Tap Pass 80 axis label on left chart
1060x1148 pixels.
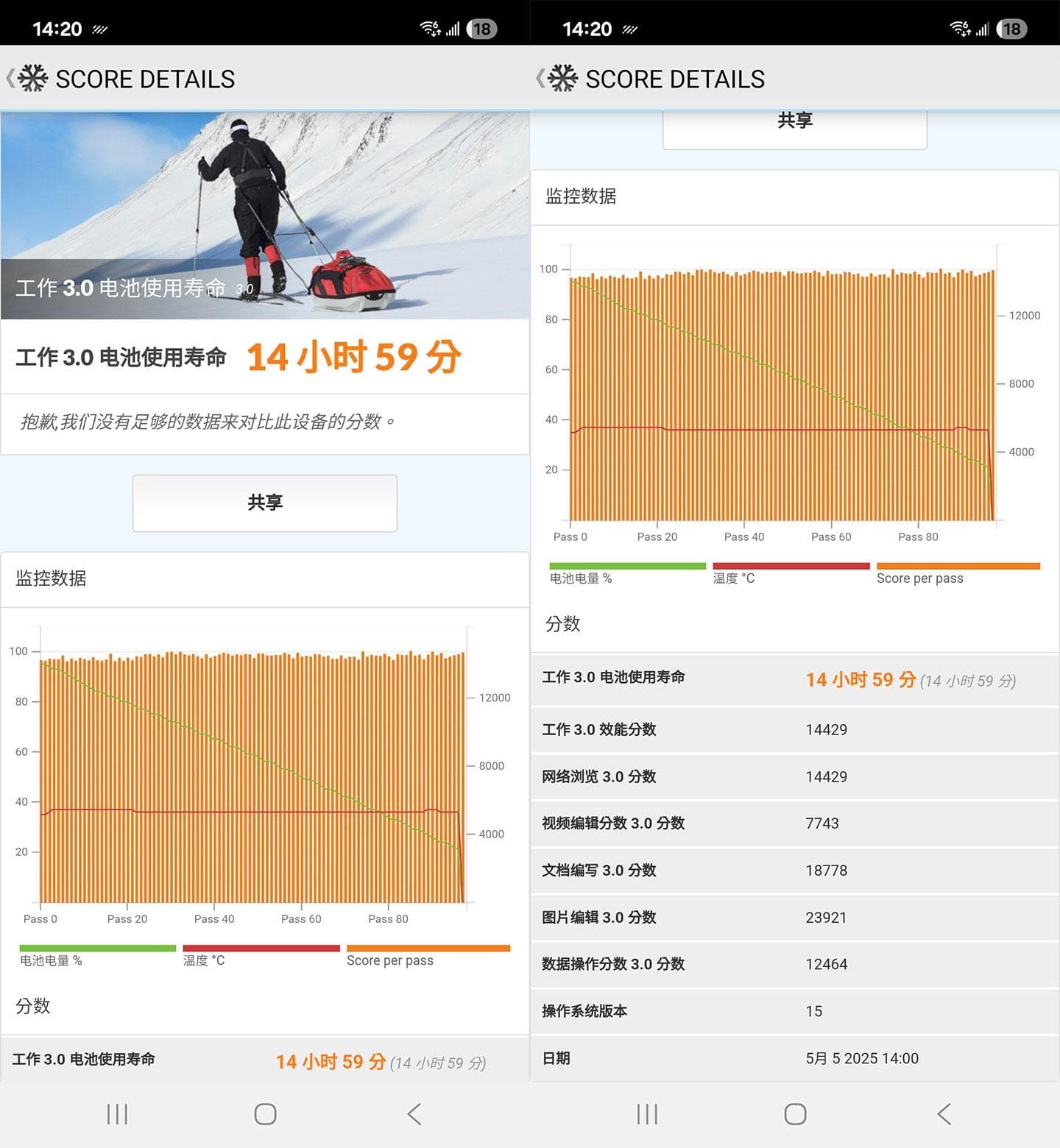click(x=388, y=919)
